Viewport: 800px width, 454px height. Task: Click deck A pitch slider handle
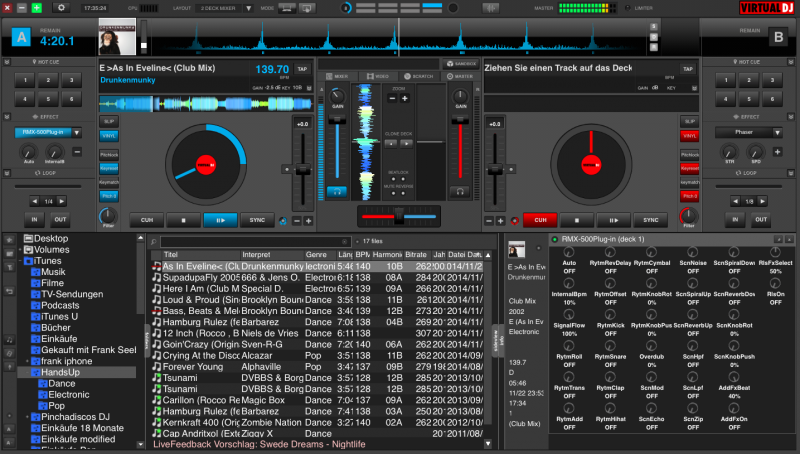coord(303,170)
